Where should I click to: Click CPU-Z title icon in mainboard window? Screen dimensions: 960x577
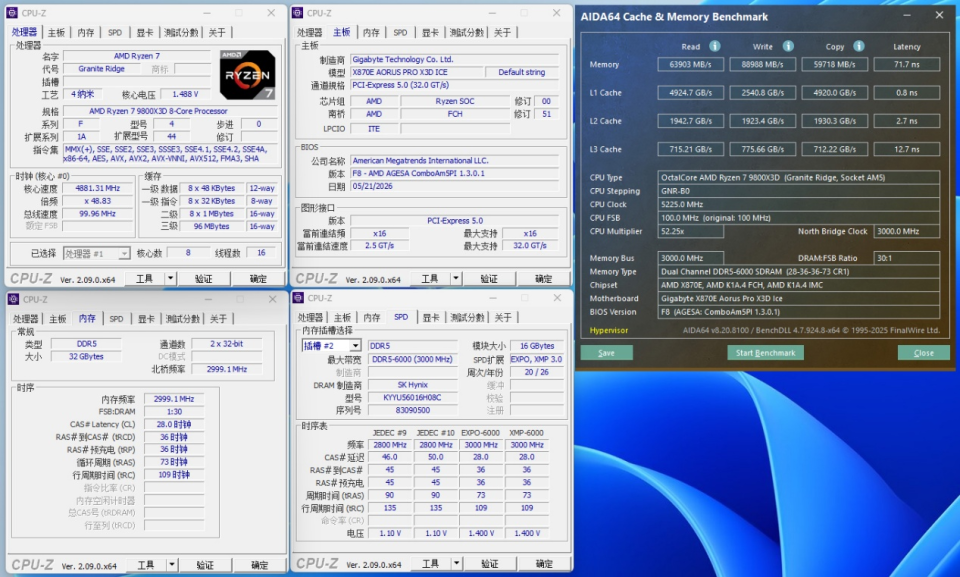click(298, 13)
